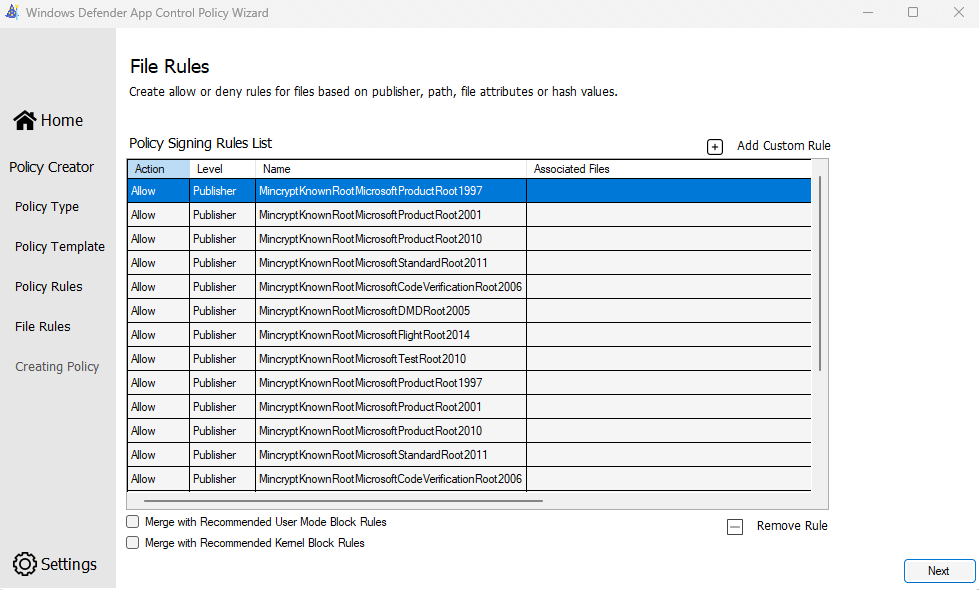Click the Next button

click(939, 571)
